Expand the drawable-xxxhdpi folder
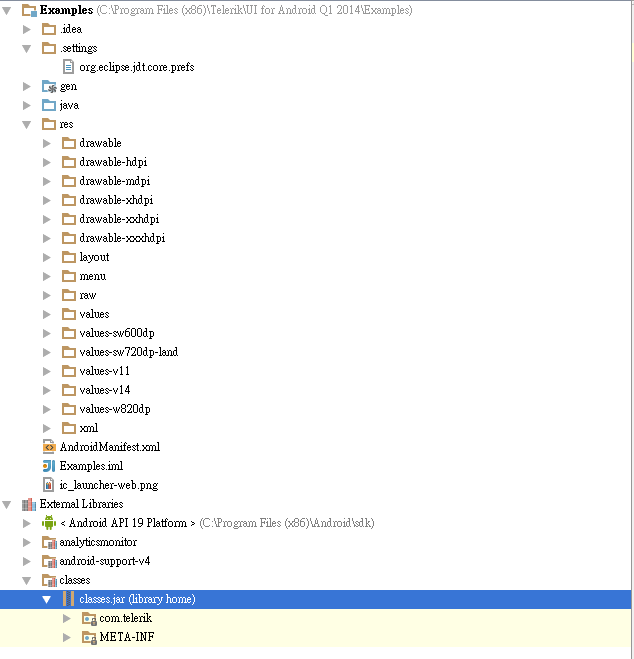The height and width of the screenshot is (659, 634). [47, 238]
